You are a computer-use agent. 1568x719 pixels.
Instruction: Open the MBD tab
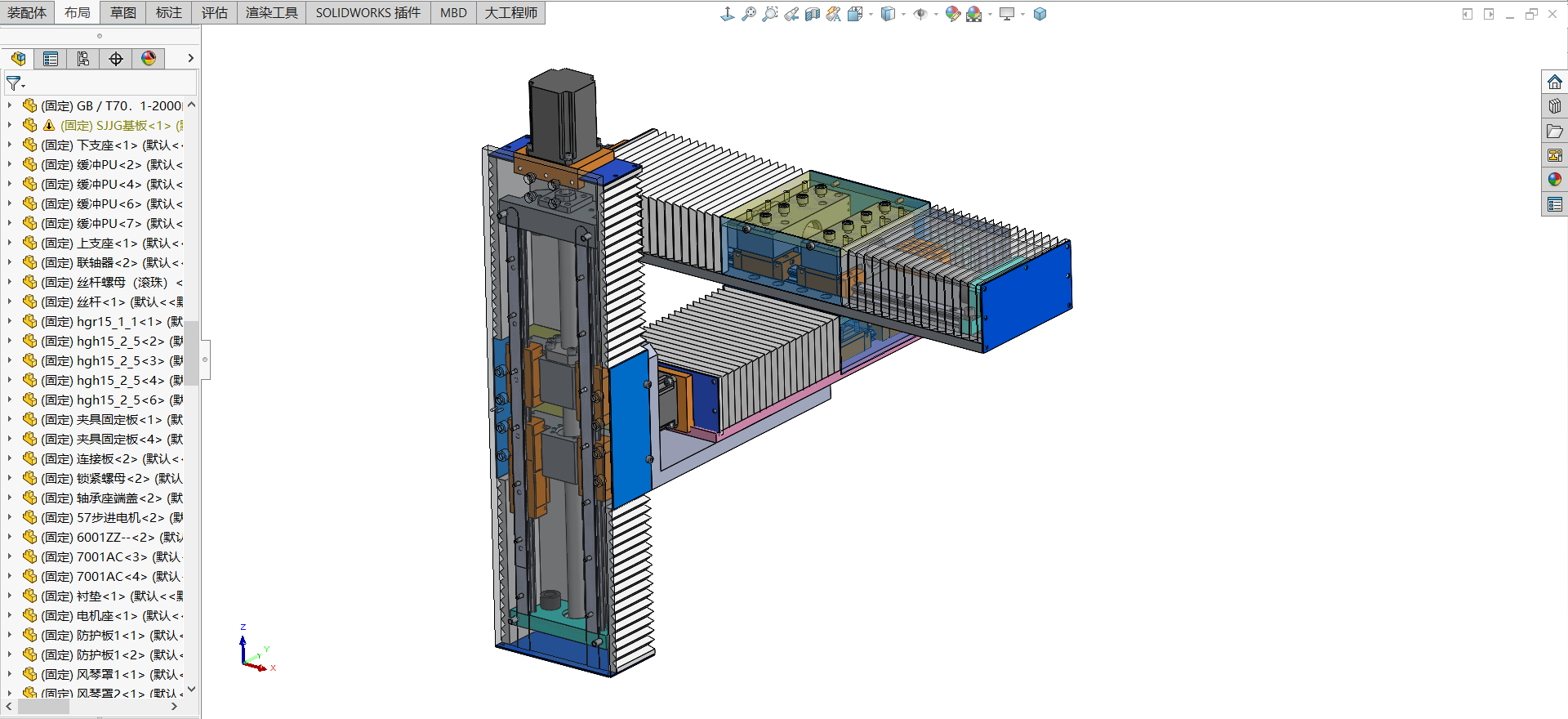click(x=453, y=12)
